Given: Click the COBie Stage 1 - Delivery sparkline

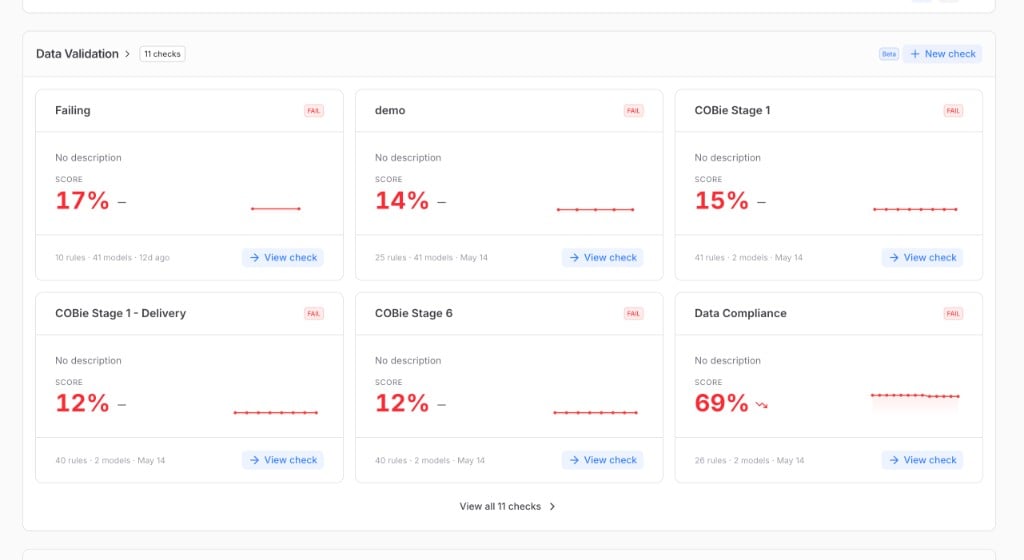Looking at the screenshot, I should click(276, 412).
